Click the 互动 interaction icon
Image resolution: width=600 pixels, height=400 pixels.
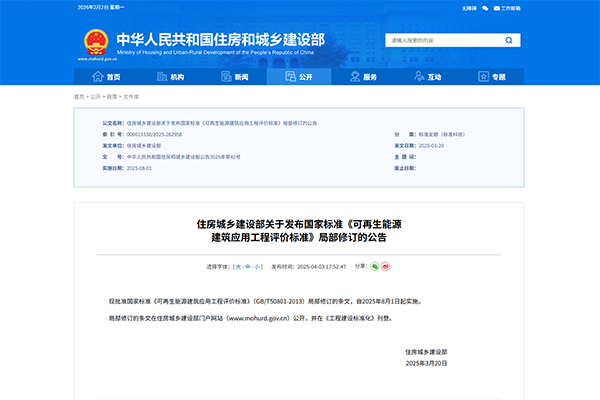coord(419,77)
